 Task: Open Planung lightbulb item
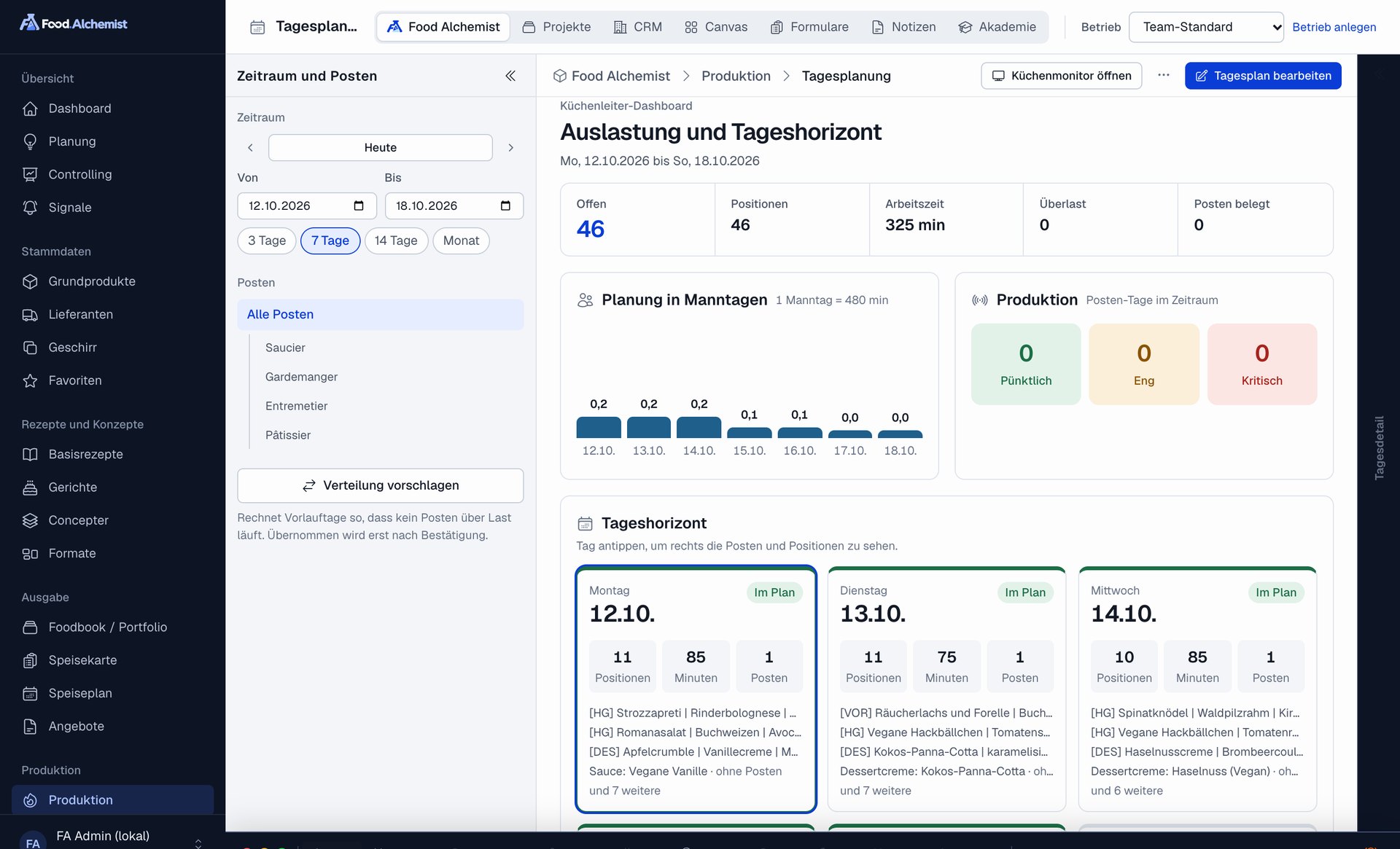[x=112, y=141]
